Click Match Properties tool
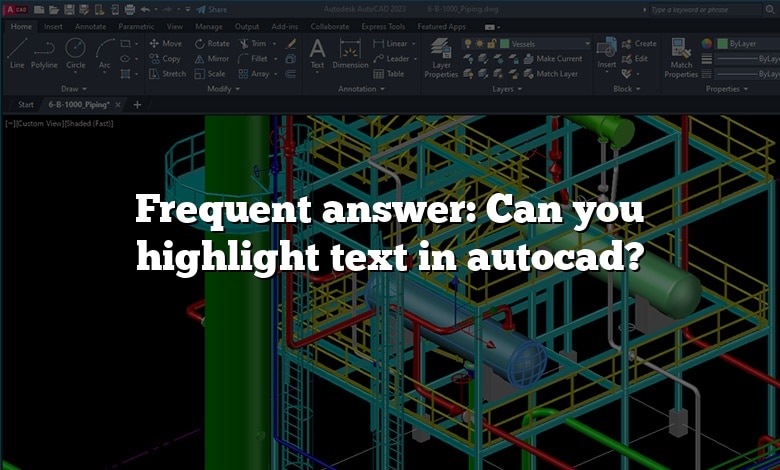780x470 pixels. [x=681, y=58]
